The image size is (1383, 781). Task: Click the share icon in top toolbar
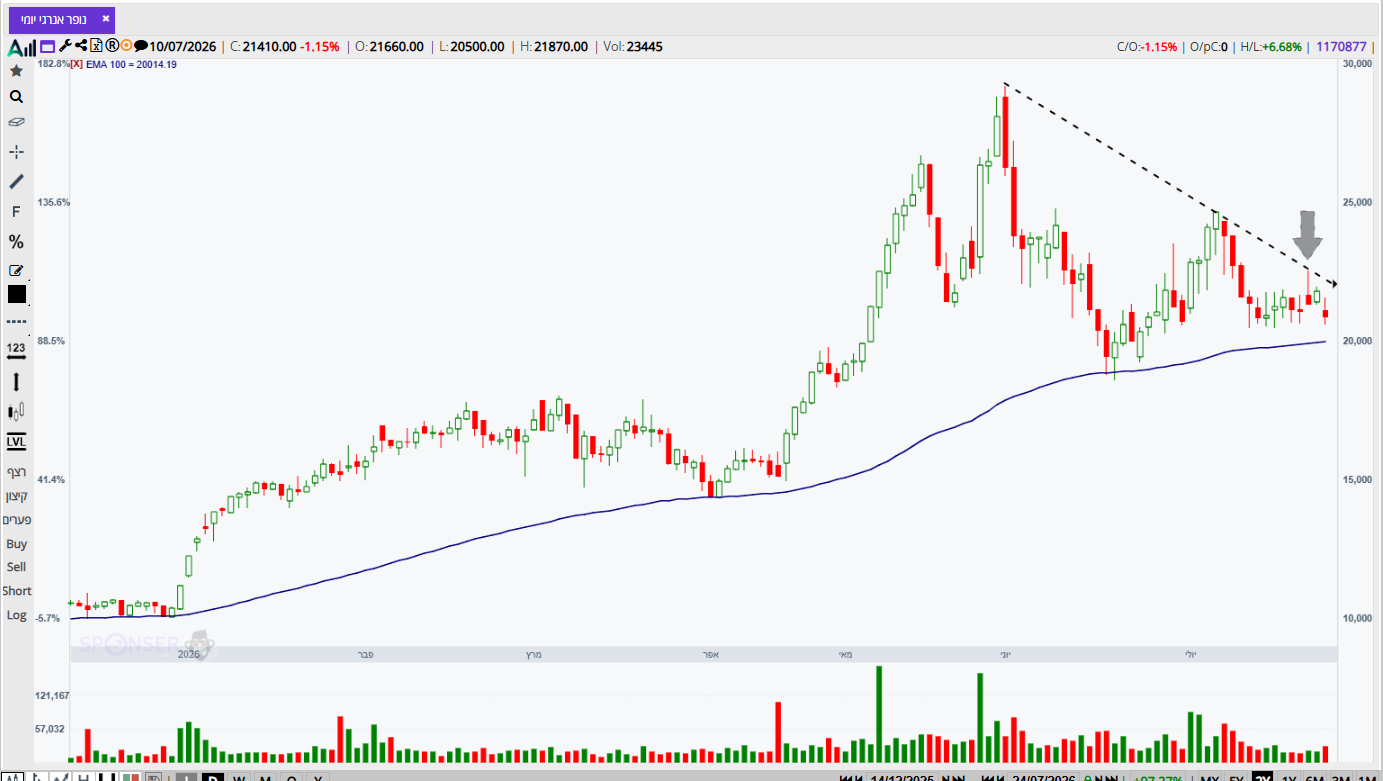pos(81,46)
